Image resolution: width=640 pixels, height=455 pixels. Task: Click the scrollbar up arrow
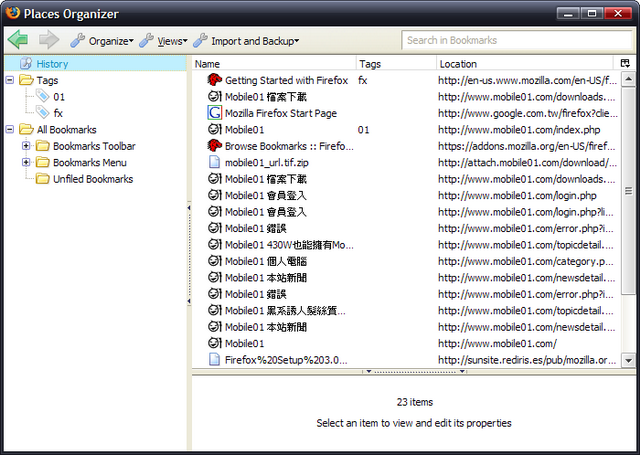click(x=628, y=79)
